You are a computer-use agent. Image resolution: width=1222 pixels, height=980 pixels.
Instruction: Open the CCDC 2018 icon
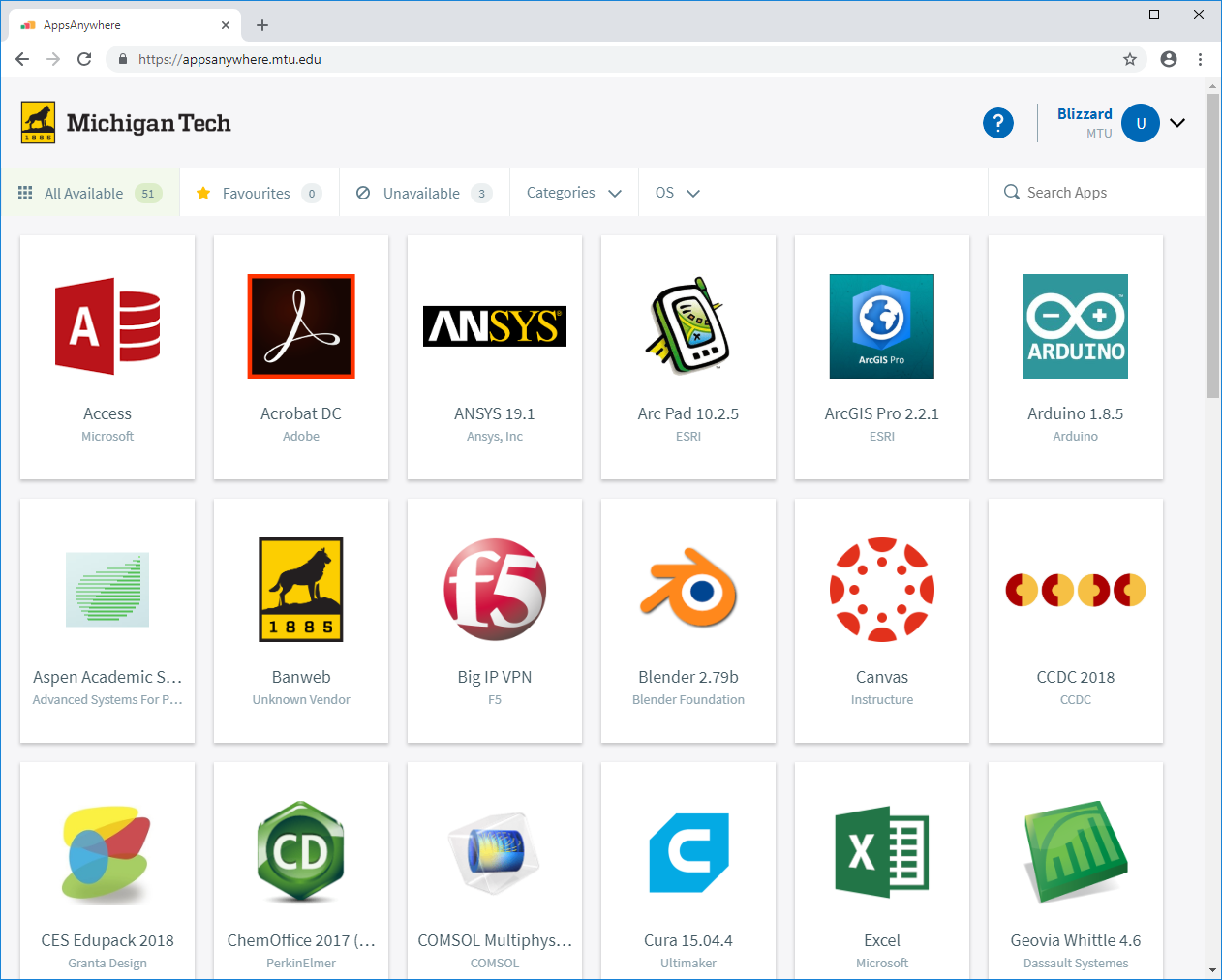click(1076, 590)
